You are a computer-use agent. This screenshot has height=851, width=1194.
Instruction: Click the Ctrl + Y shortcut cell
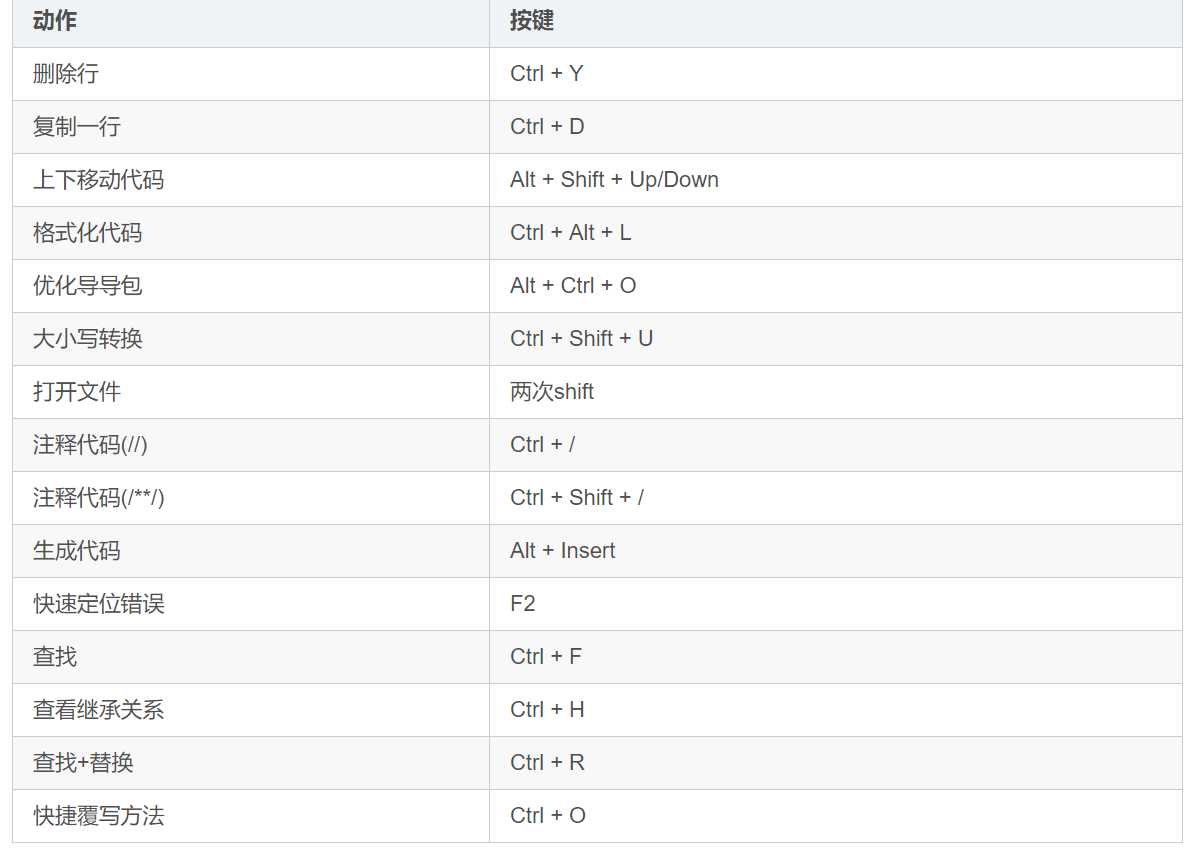click(x=546, y=74)
